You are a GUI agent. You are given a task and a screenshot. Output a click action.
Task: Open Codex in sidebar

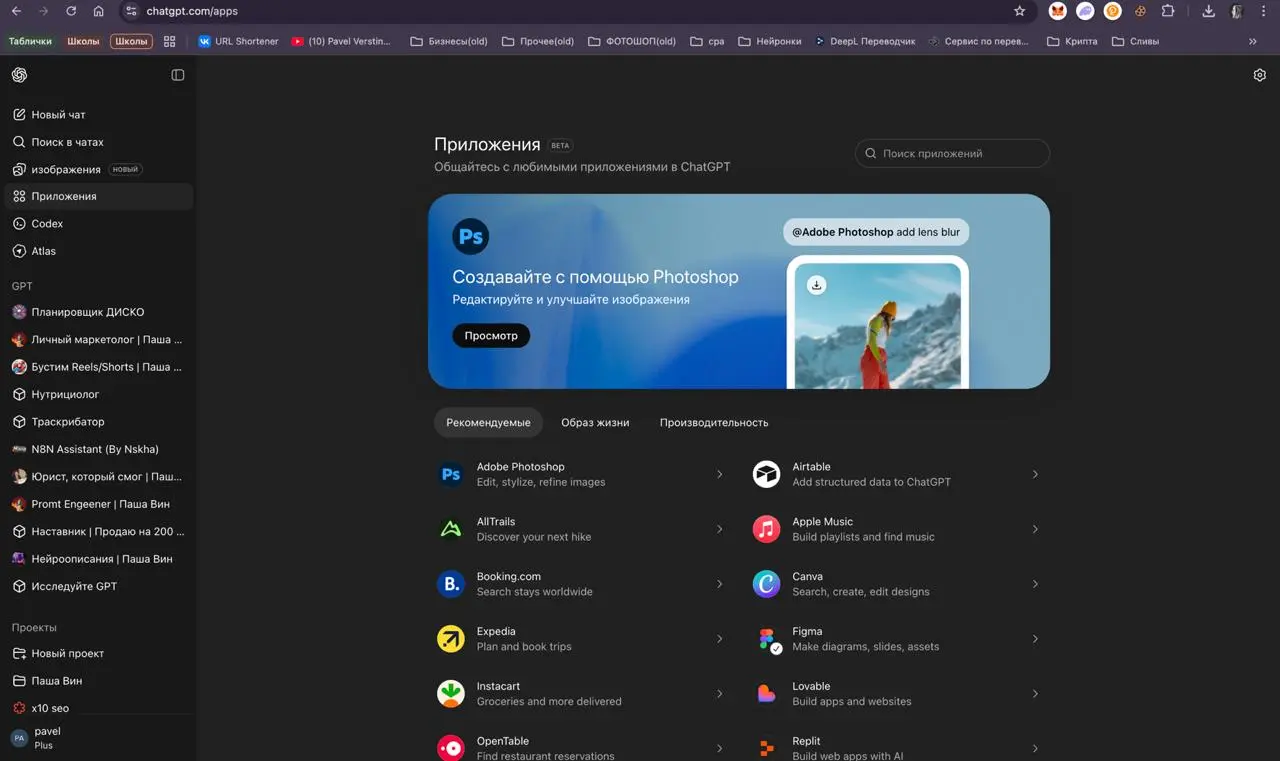(x=98, y=224)
